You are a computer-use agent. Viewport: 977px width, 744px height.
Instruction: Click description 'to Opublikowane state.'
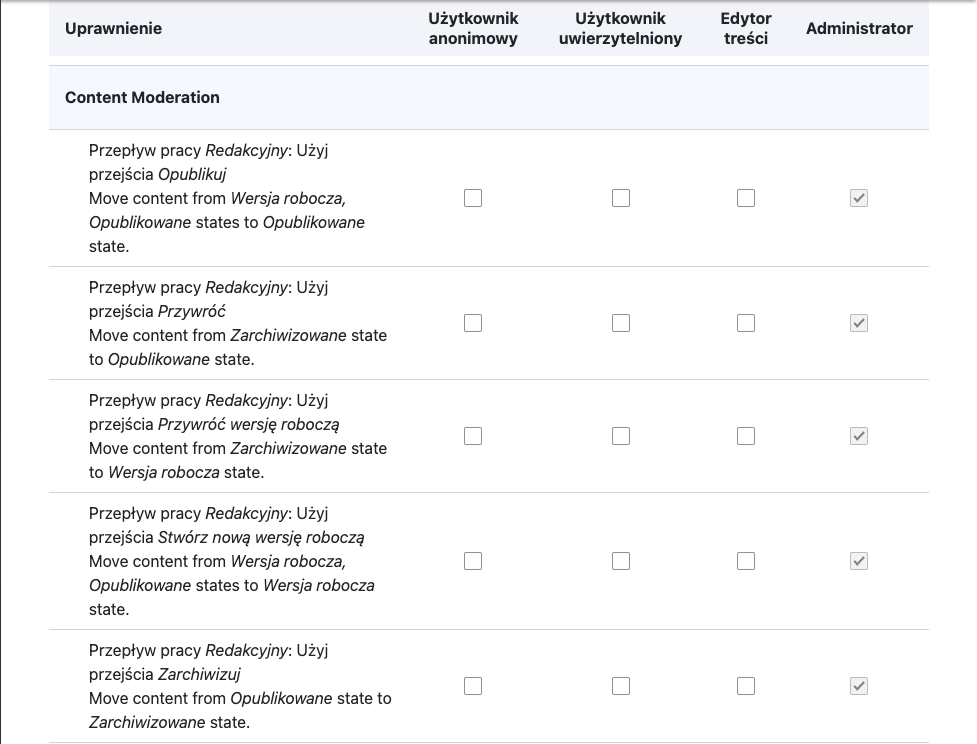coord(171,360)
